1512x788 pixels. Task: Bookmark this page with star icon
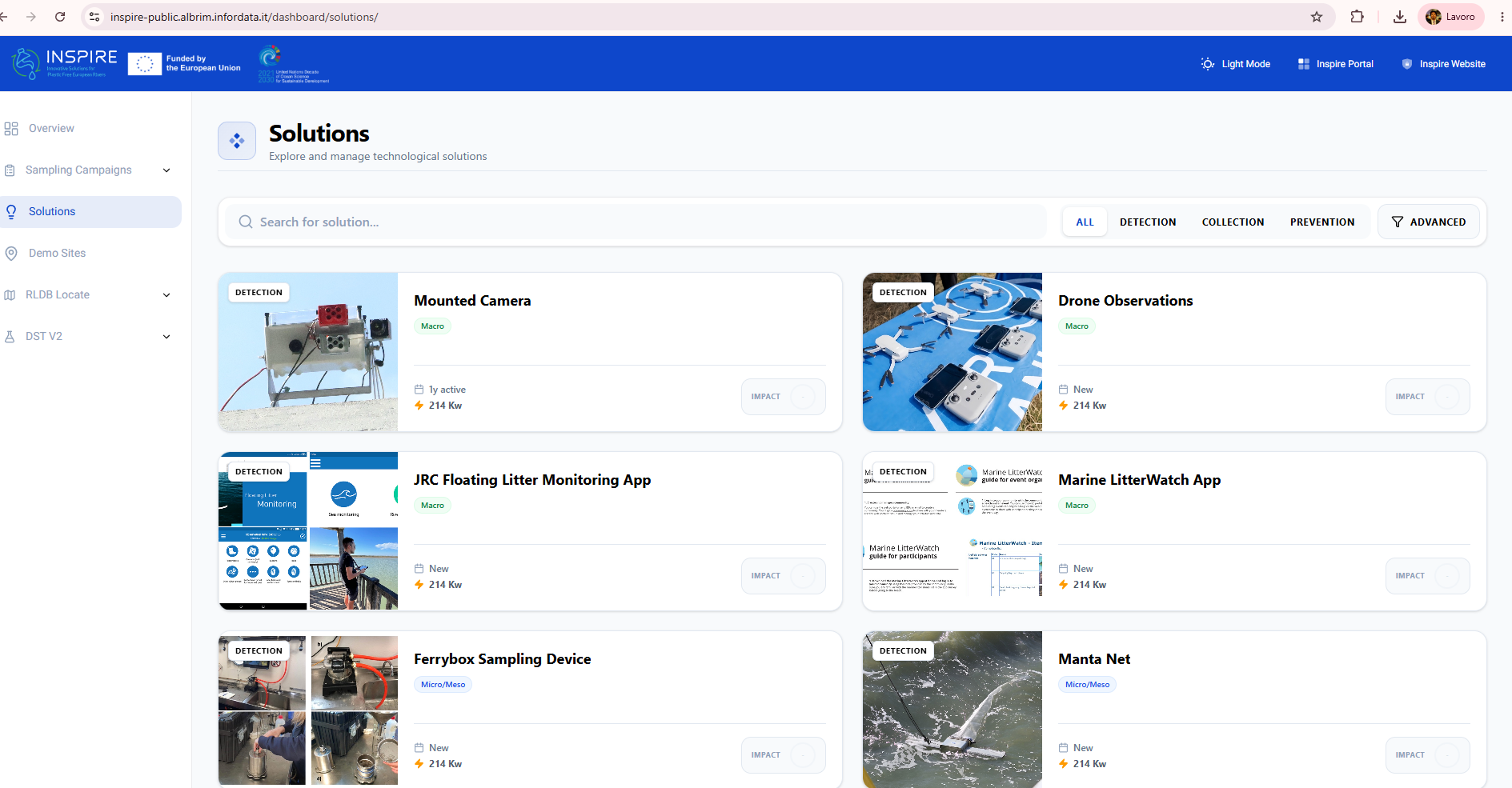tap(1317, 17)
